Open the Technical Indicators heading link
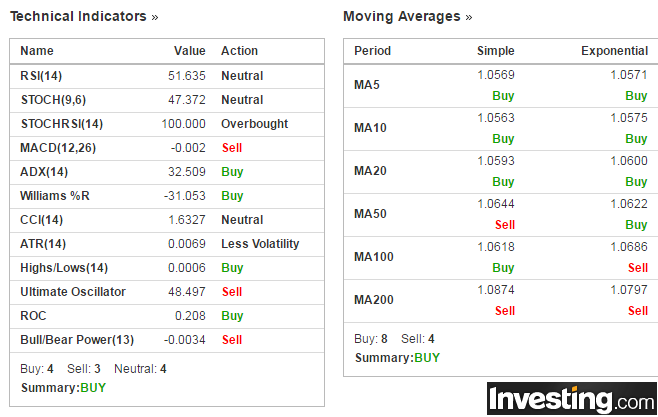 tap(78, 16)
